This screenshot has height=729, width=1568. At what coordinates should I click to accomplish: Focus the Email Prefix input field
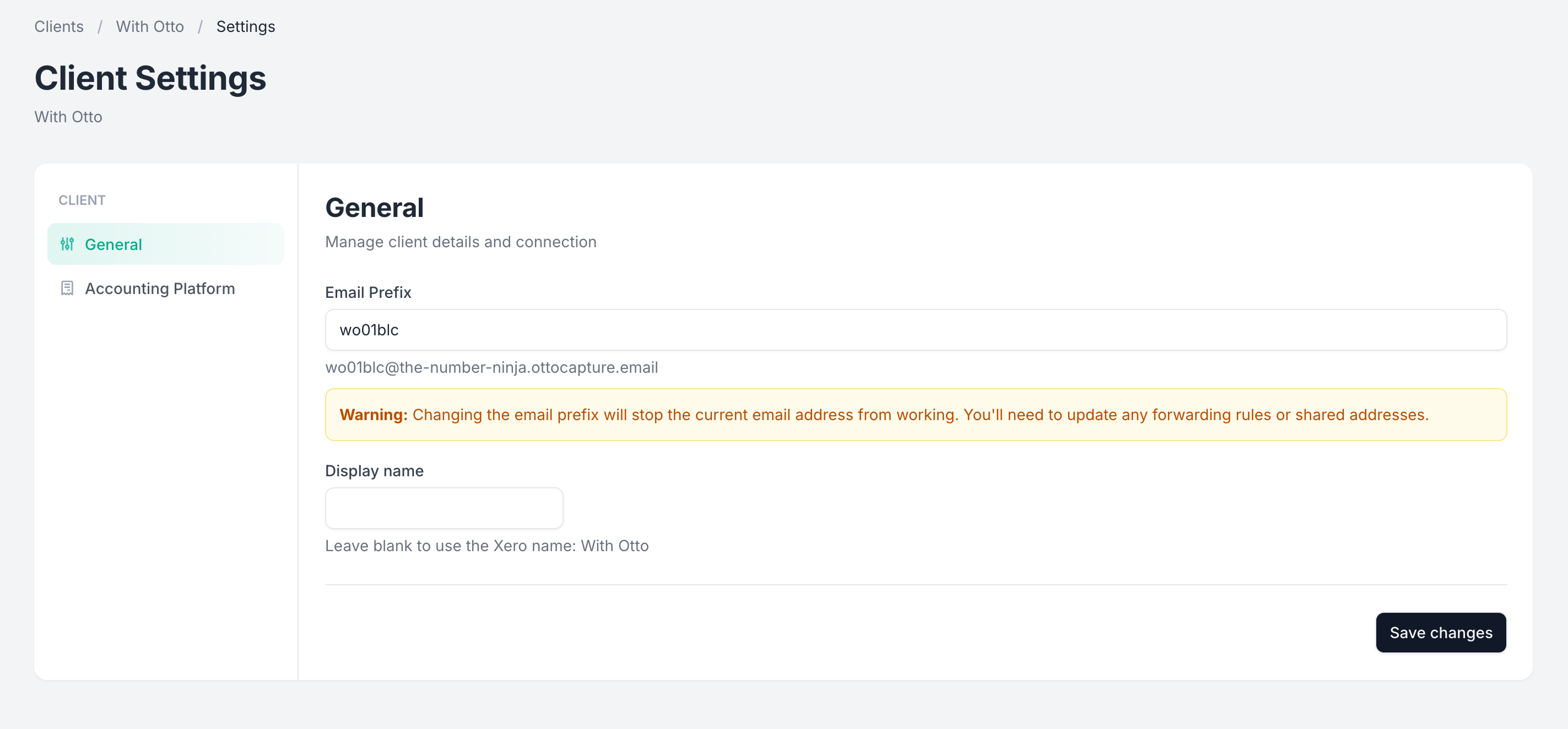(916, 330)
